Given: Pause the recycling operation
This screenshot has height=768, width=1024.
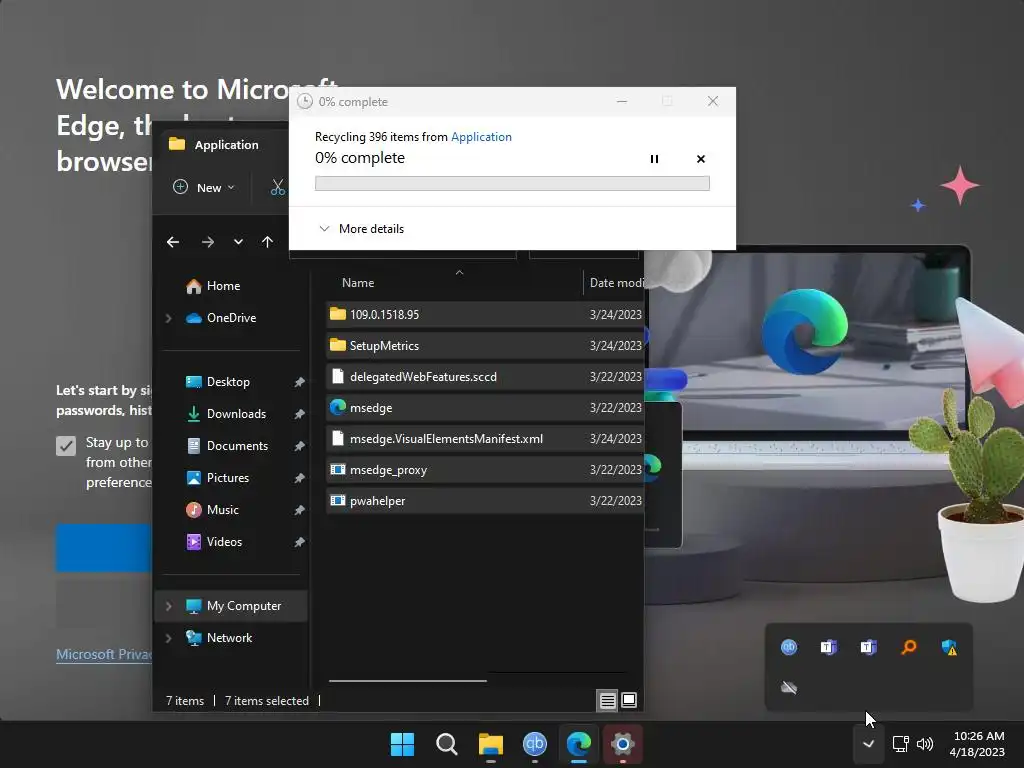Looking at the screenshot, I should pyautogui.click(x=654, y=159).
